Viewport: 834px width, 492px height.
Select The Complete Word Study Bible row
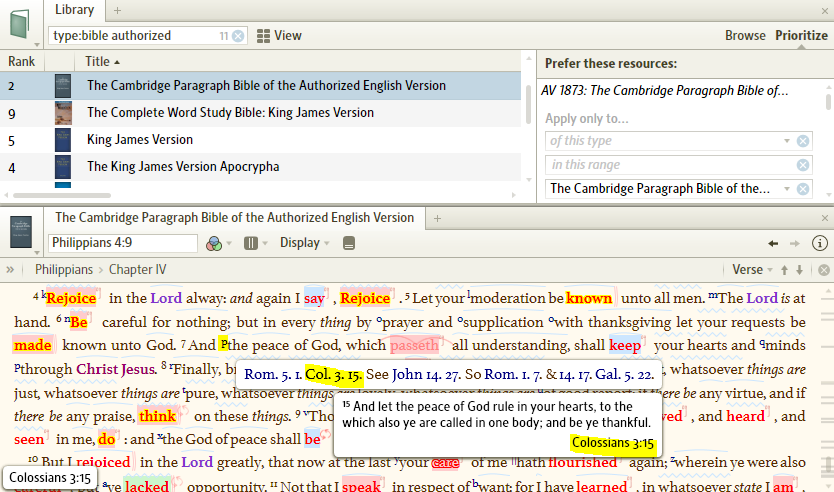click(x=261, y=113)
